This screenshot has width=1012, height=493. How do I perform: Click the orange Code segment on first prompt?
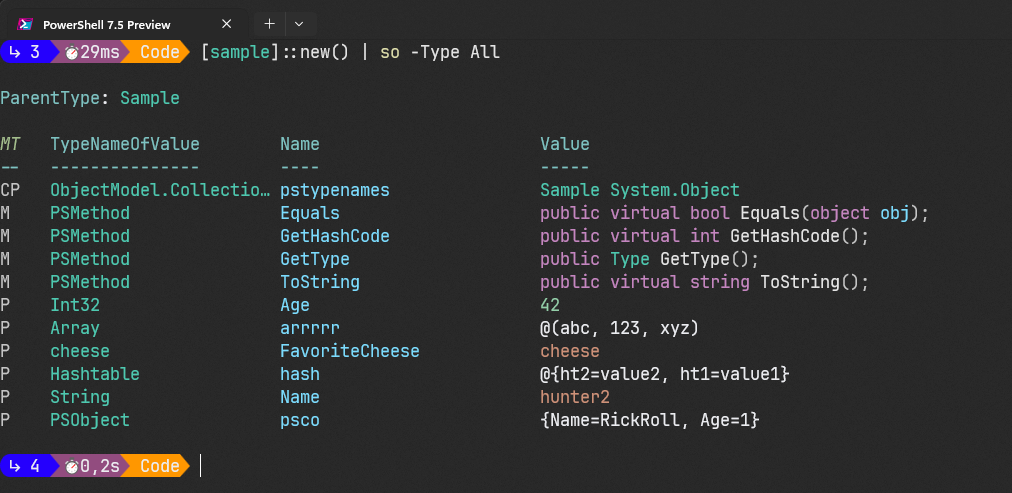pos(160,52)
